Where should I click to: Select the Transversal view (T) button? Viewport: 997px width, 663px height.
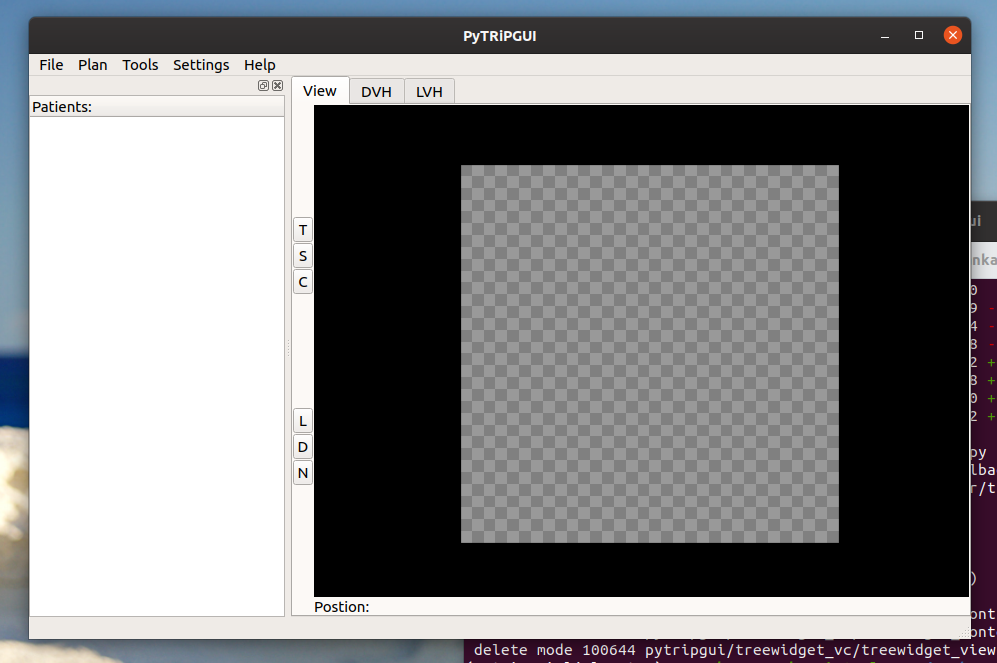(x=302, y=229)
